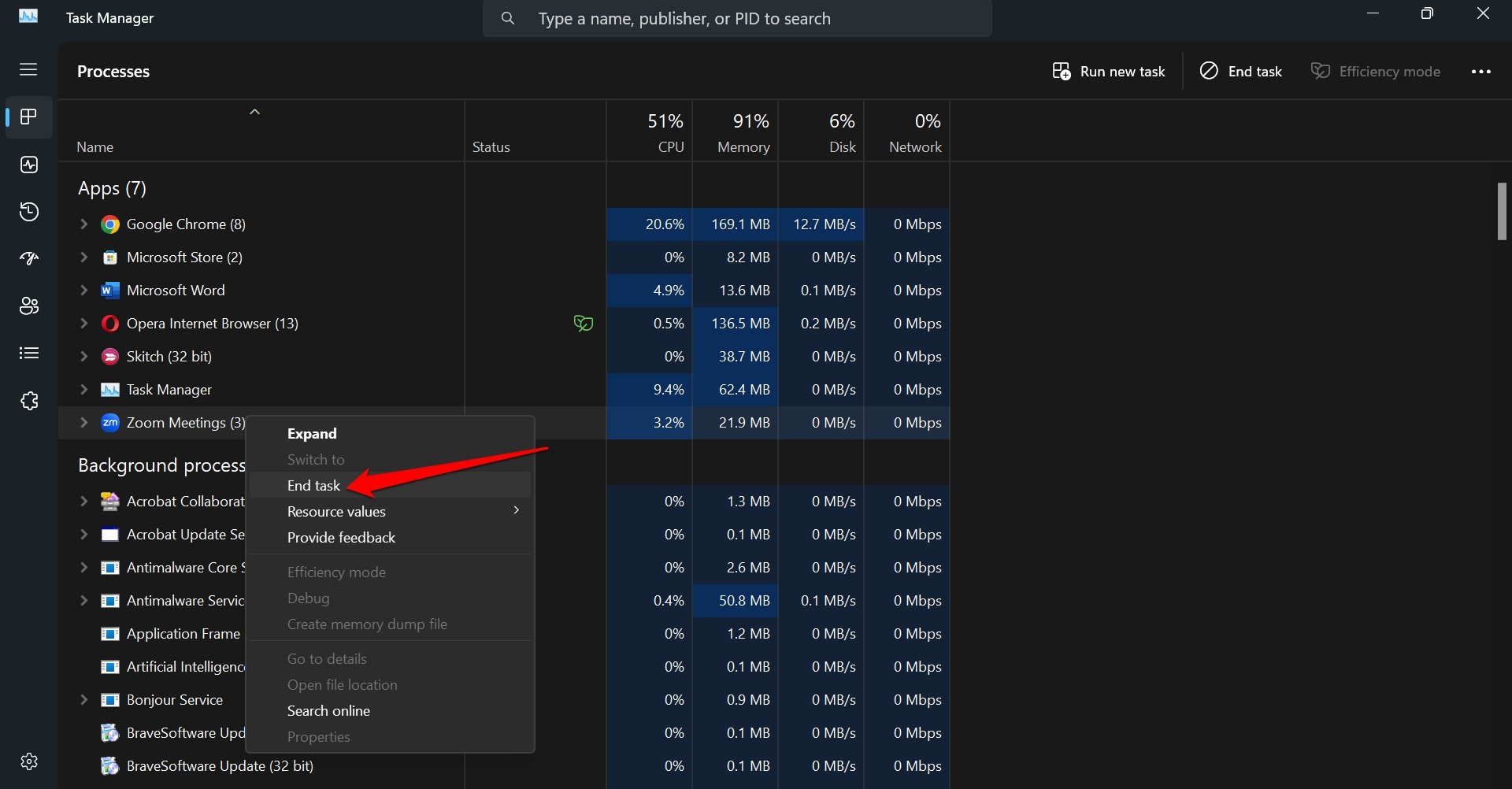Open the App history page icon
Screen dimensions: 1512x789
coord(29,212)
